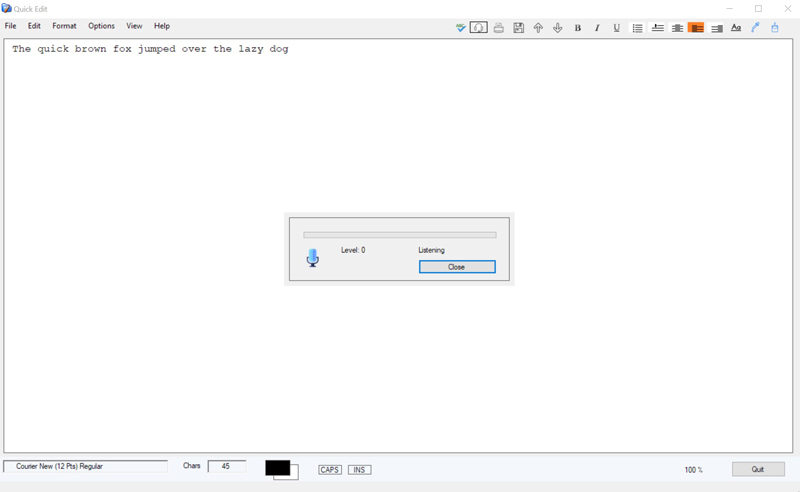Screen dimensions: 800x492
Task: Toggle italic formatting
Action: (x=597, y=28)
